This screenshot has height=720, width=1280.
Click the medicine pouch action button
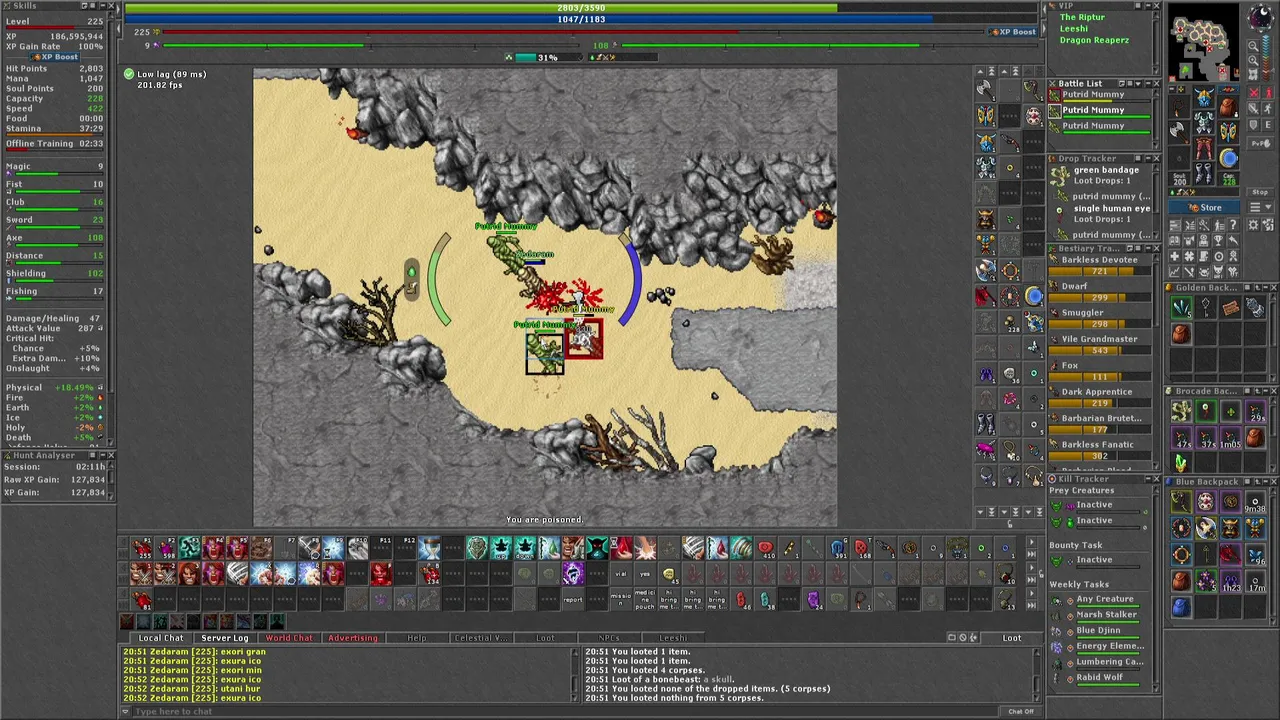(x=645, y=599)
